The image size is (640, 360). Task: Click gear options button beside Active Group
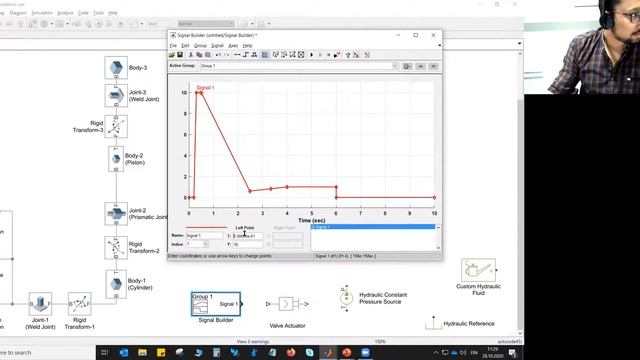tap(407, 66)
